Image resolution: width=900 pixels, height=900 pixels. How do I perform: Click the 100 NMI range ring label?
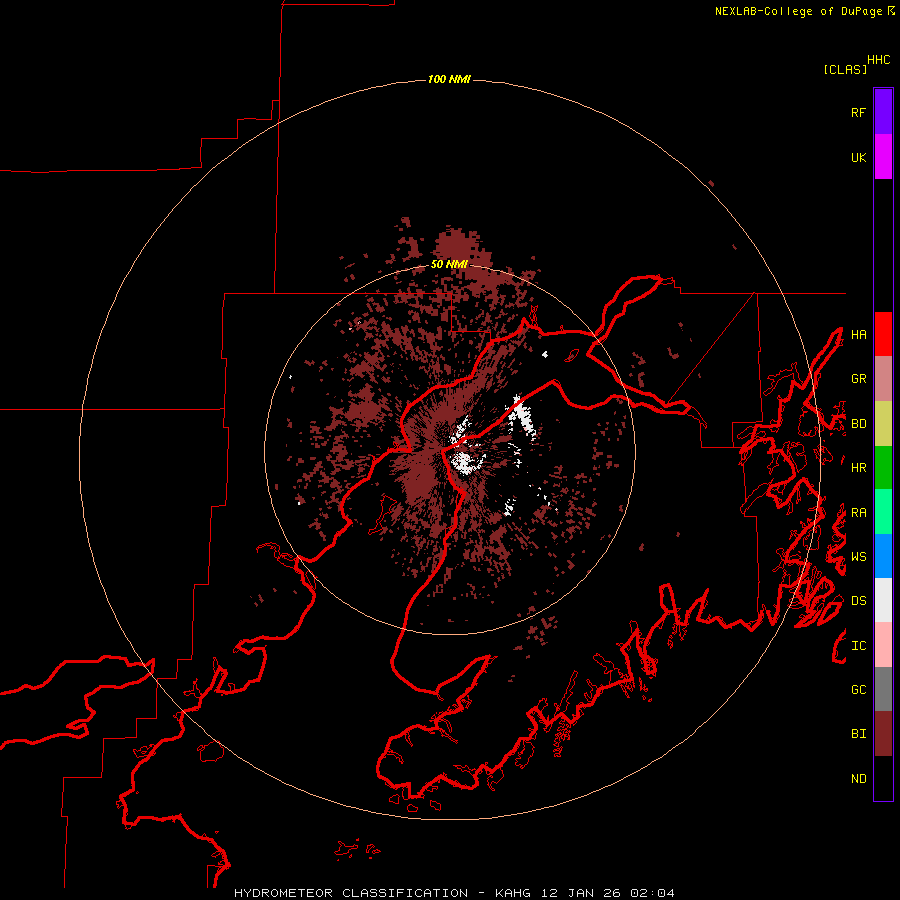coord(449,79)
